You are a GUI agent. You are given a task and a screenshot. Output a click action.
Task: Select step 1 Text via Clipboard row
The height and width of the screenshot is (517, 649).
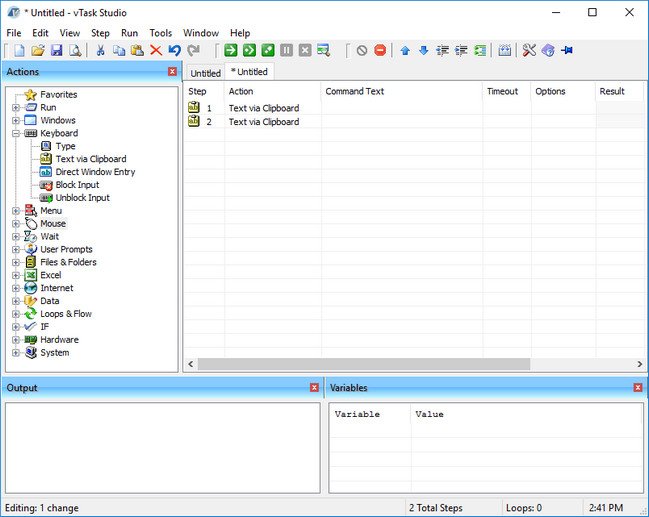414,108
